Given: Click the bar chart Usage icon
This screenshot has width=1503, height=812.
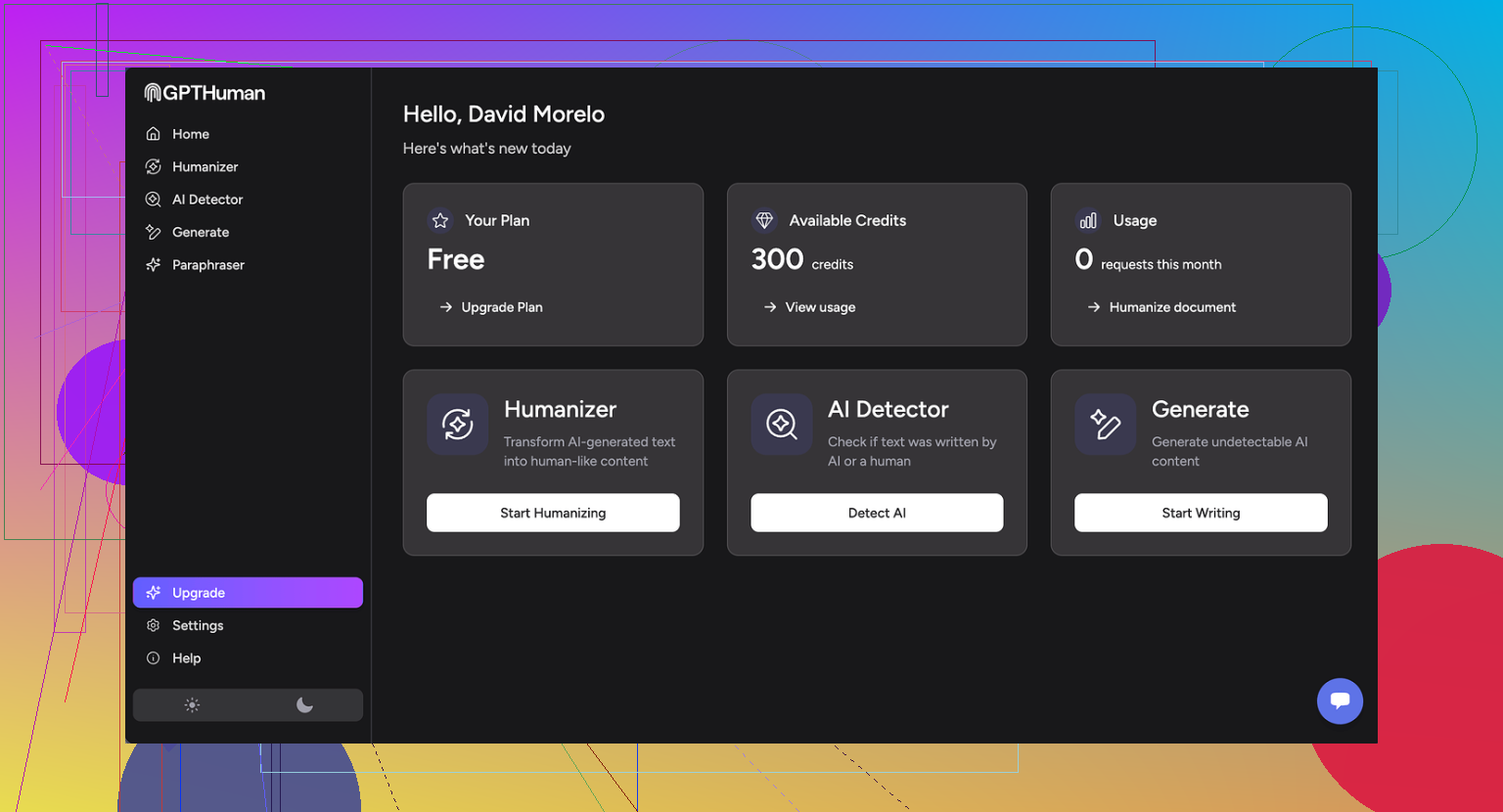Looking at the screenshot, I should click(x=1088, y=221).
